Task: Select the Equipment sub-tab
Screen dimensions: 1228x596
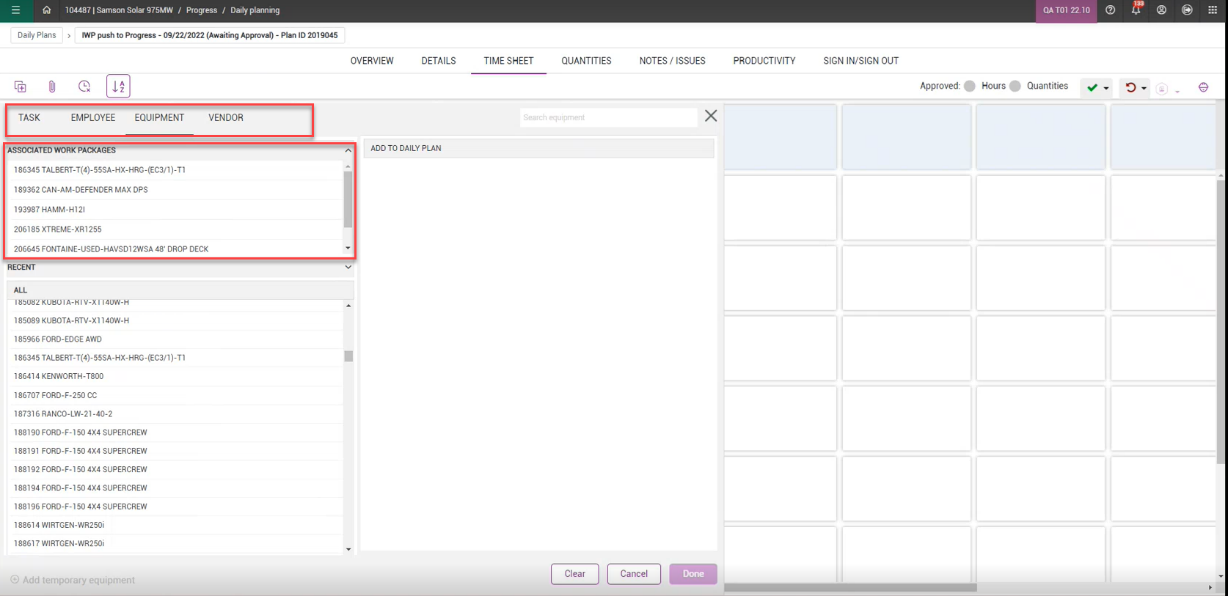Action: (160, 118)
